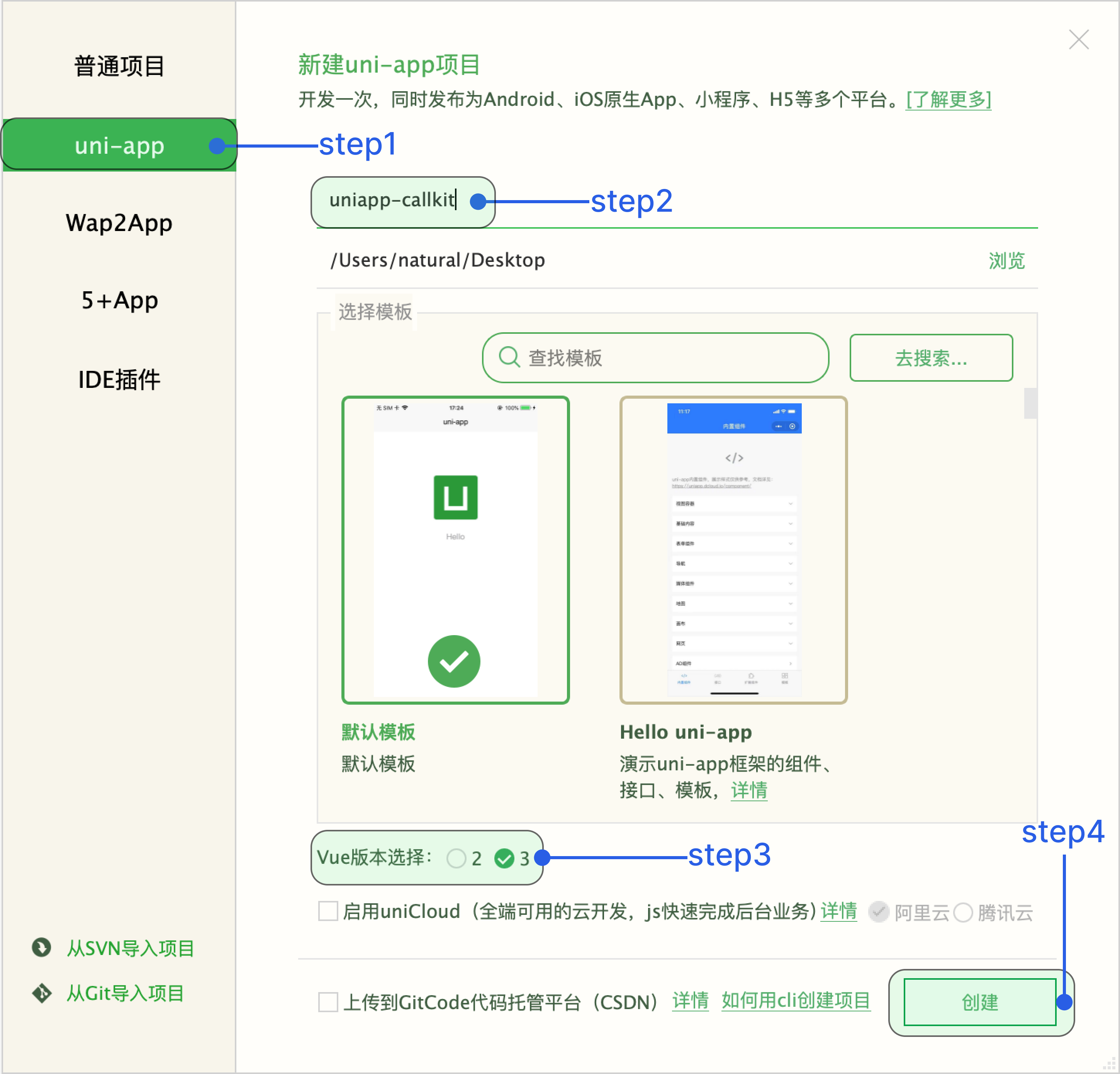
Task: Click the magnifier icon in template search
Action: pyautogui.click(x=509, y=357)
